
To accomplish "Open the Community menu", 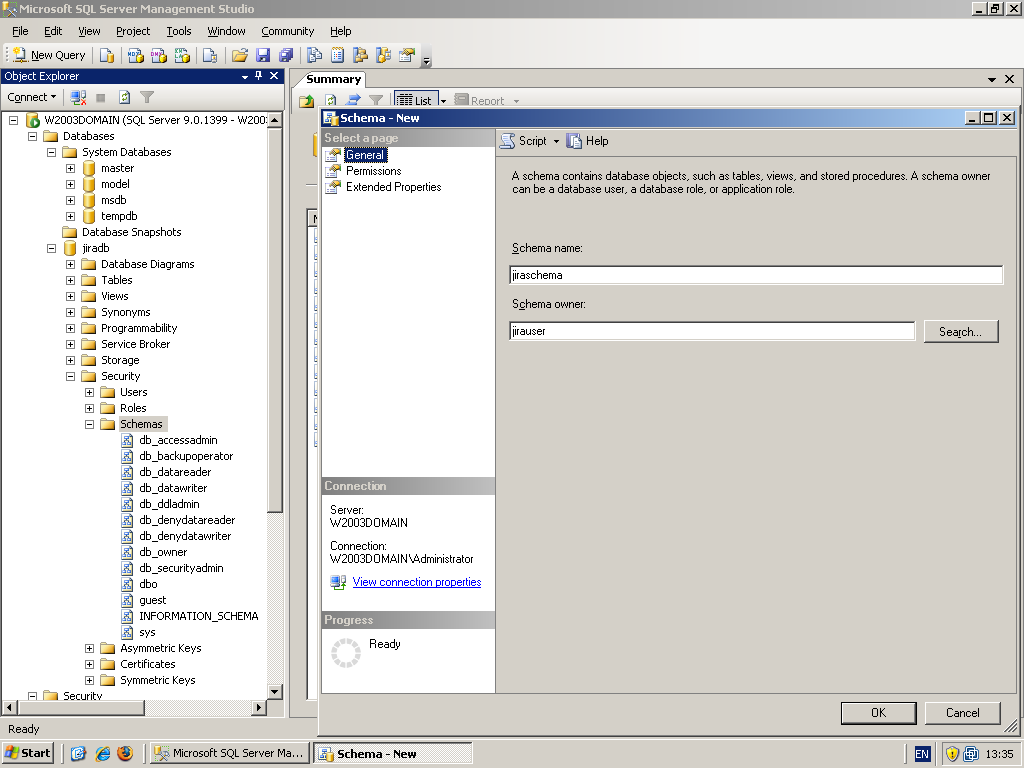I will point(287,31).
